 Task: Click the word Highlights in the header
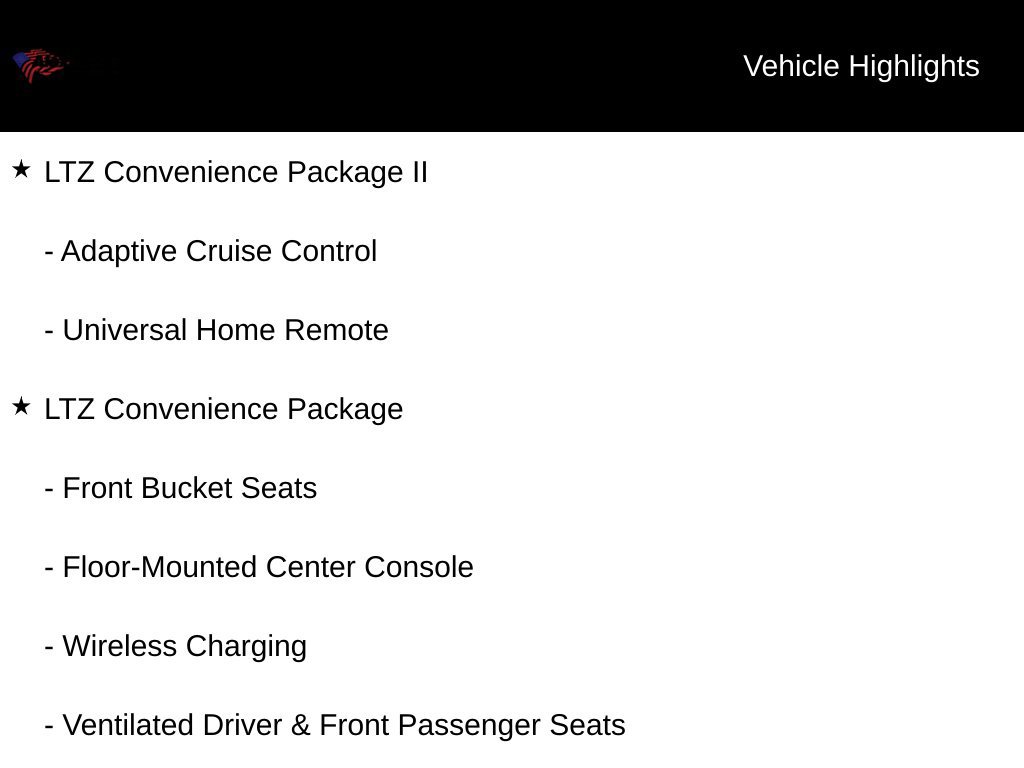tap(914, 66)
